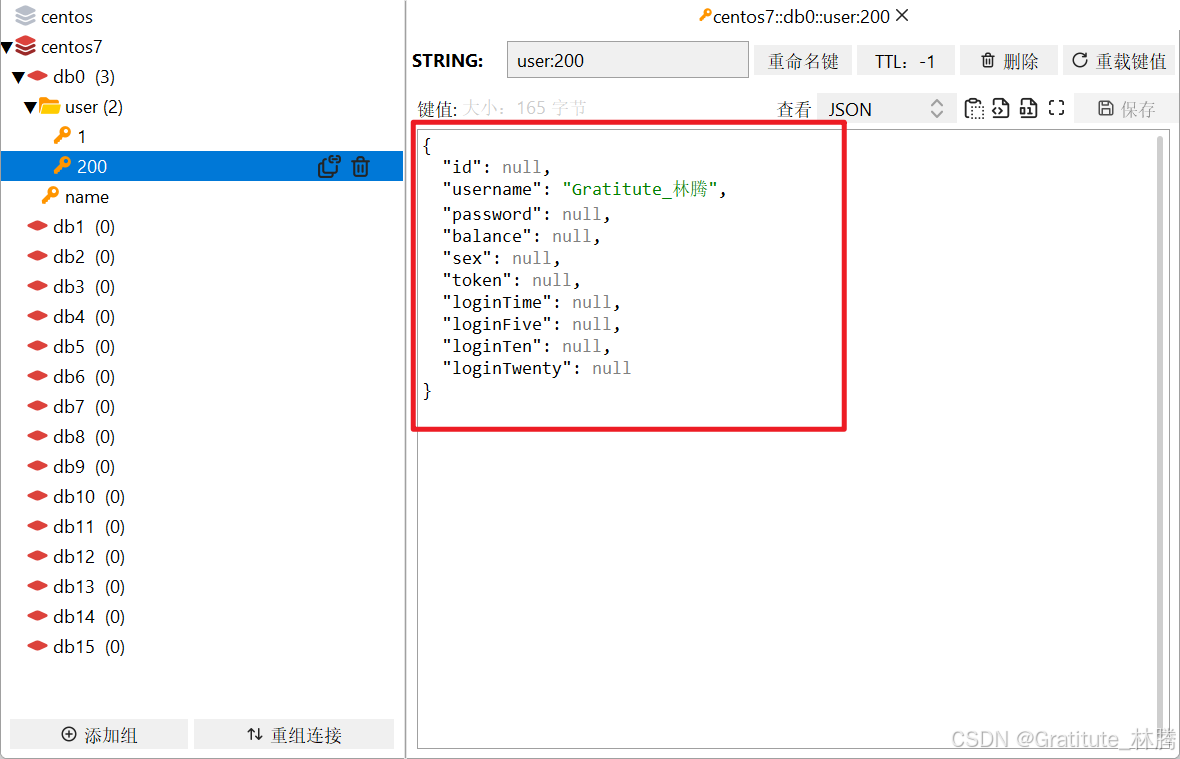The width and height of the screenshot is (1180, 759).
Task: Click the trash icon beside key 200
Action: tap(360, 166)
